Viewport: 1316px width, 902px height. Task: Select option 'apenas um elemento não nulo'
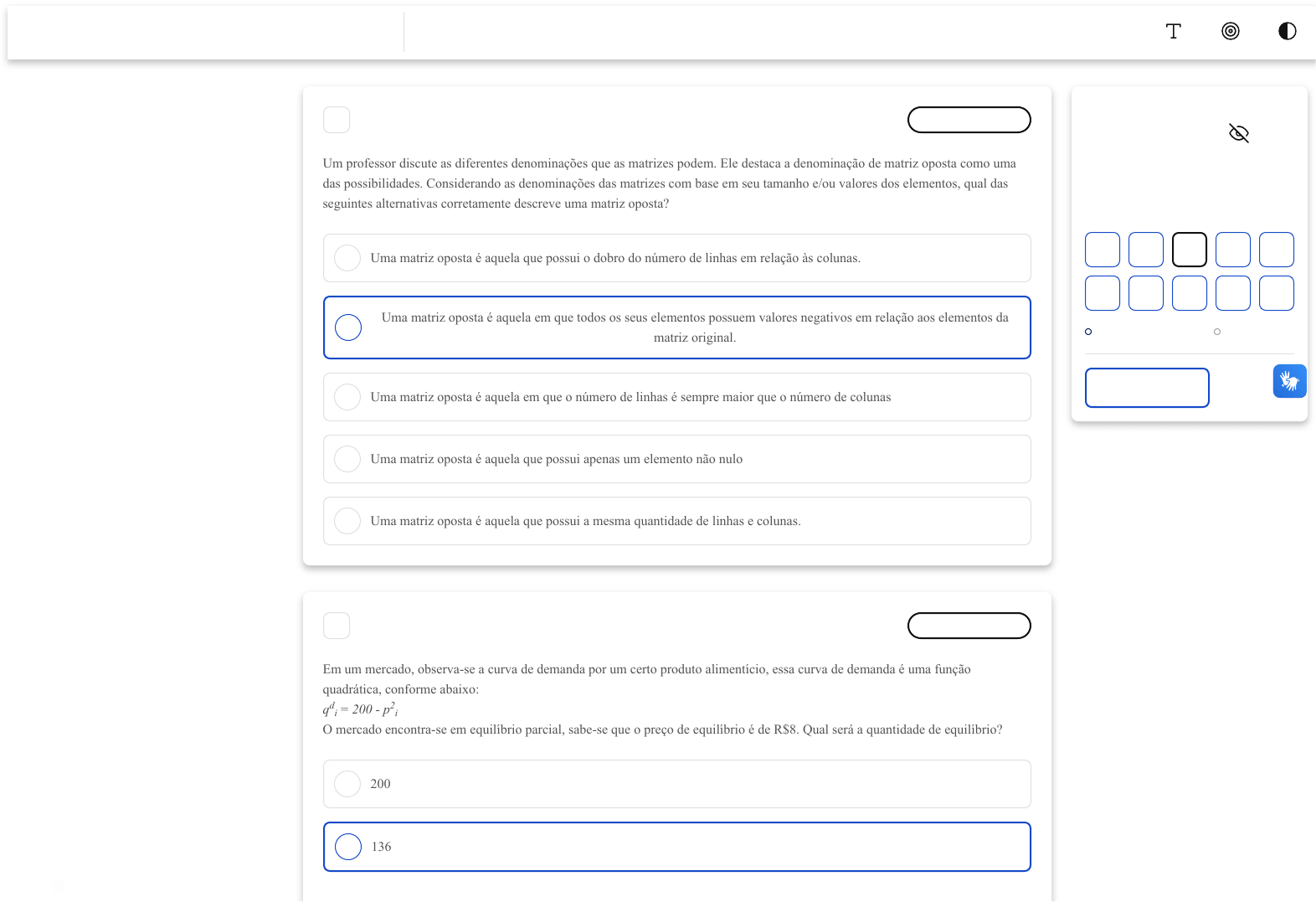pos(347,459)
